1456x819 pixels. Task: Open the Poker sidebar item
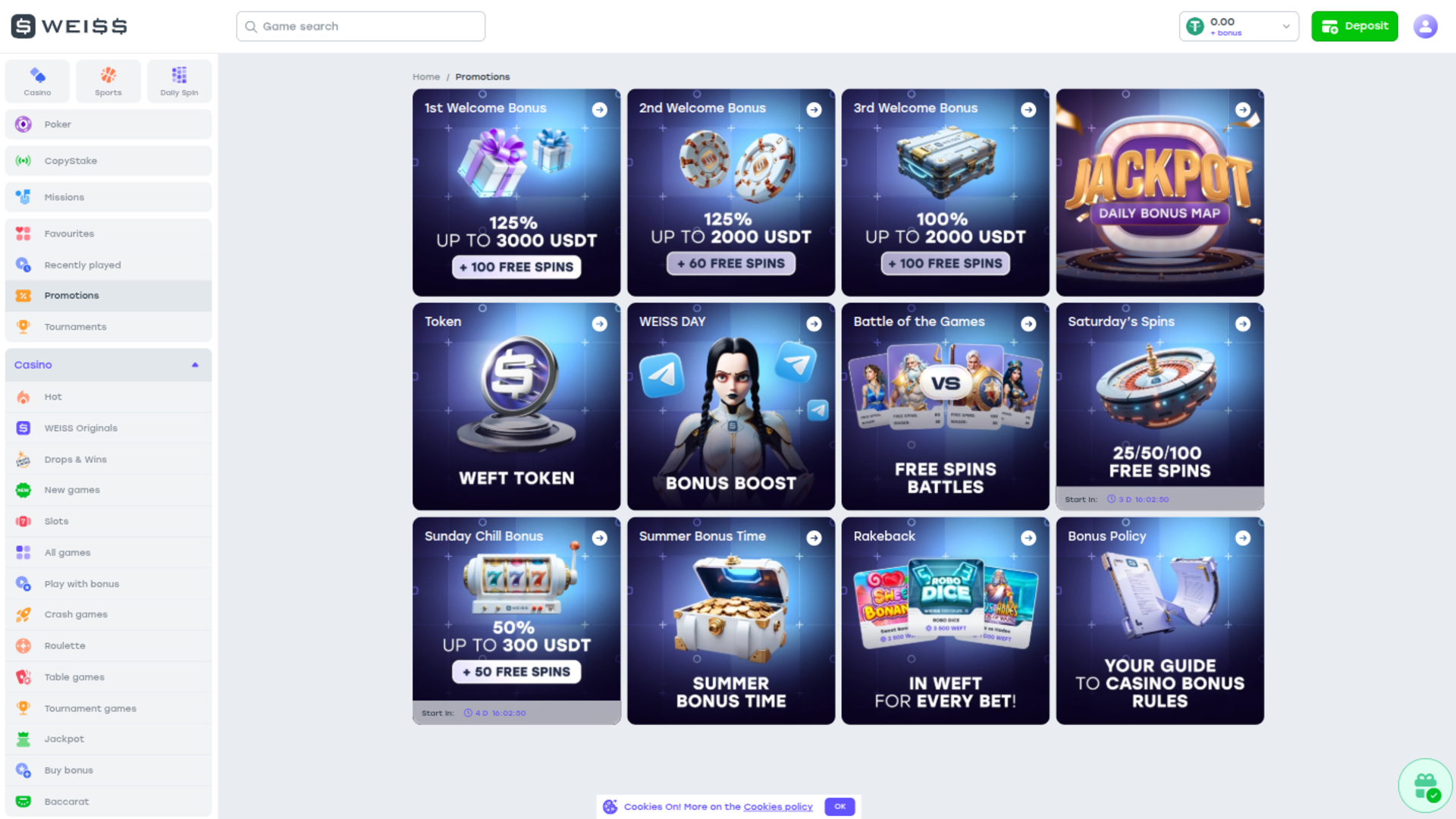pyautogui.click(x=108, y=124)
